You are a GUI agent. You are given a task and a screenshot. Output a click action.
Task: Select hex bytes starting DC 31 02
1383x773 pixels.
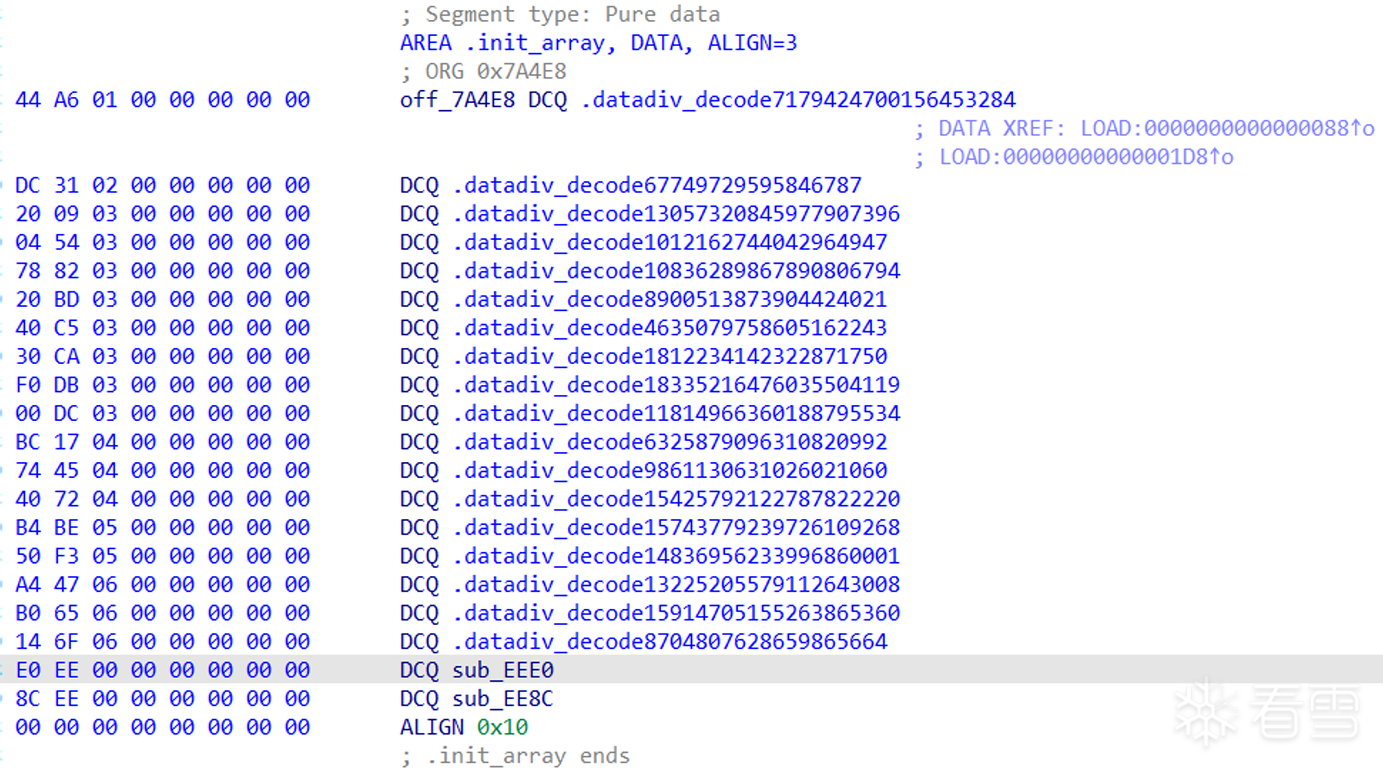(163, 186)
